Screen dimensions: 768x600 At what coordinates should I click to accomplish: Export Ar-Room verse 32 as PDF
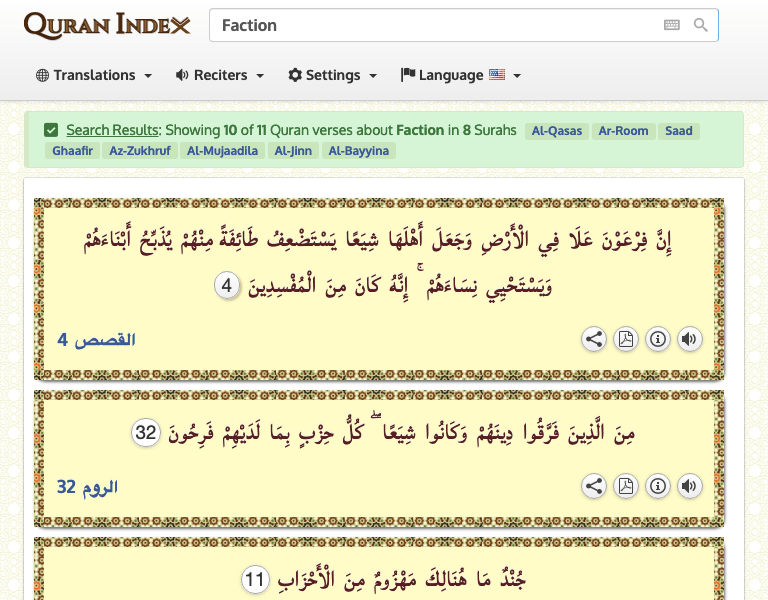click(x=626, y=486)
